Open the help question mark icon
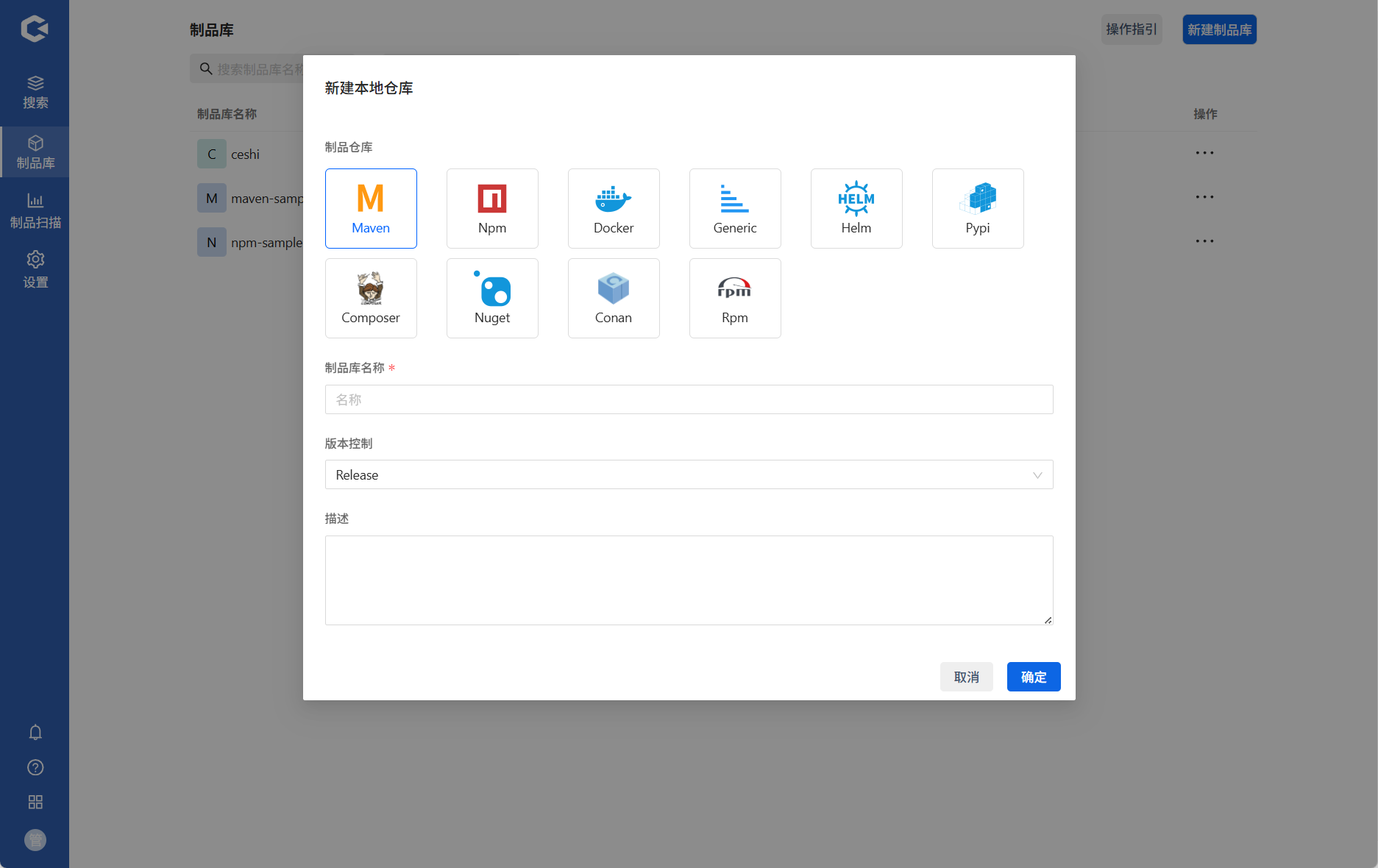Viewport: 1378px width, 868px height. pyautogui.click(x=35, y=767)
